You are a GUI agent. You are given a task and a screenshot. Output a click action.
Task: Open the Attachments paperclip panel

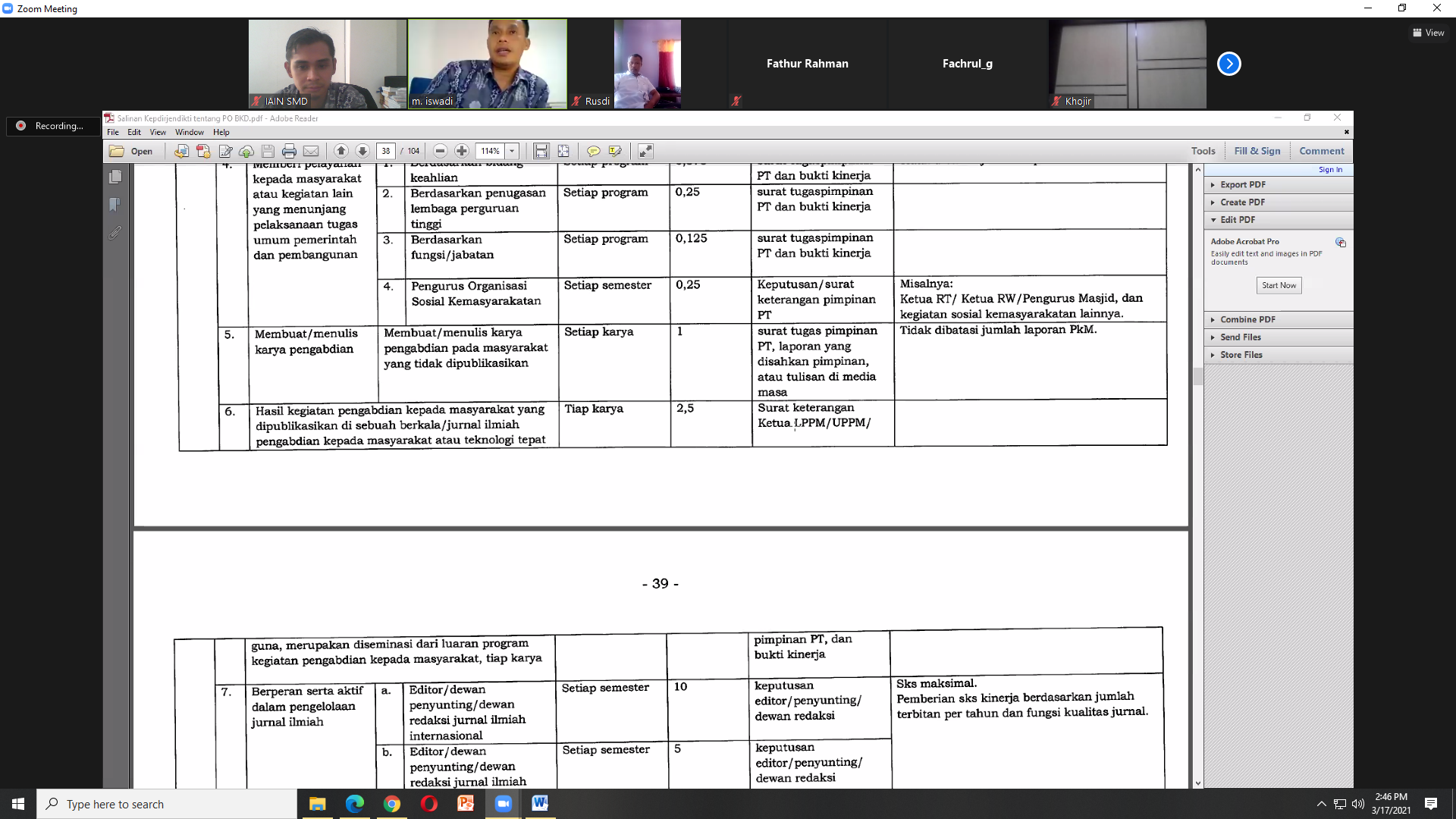[x=115, y=233]
